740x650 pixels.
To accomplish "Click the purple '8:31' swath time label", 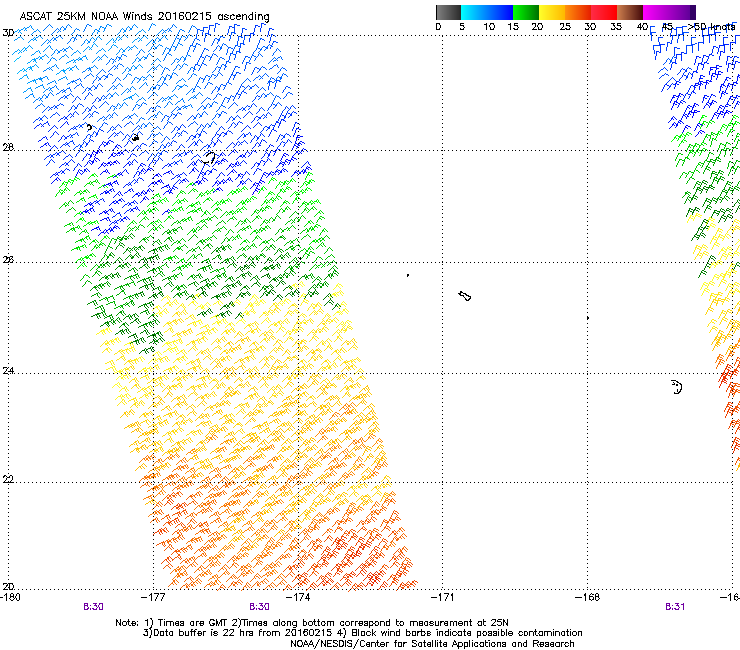I will point(675,607).
